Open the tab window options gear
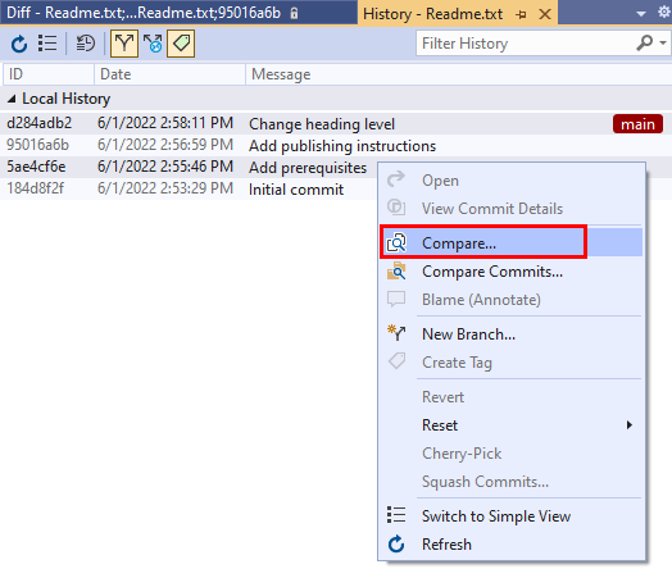 coord(663,14)
